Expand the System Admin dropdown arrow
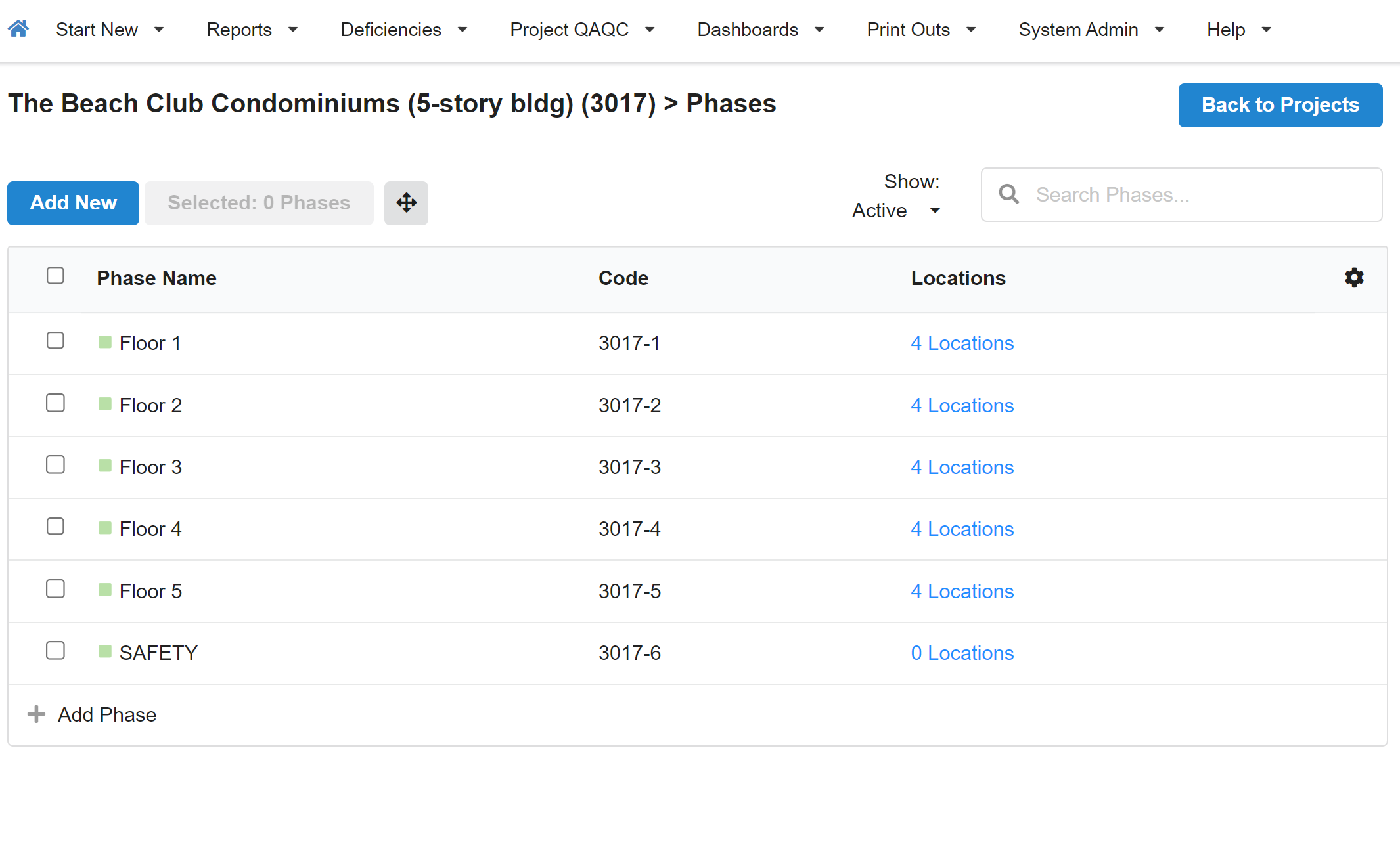The width and height of the screenshot is (1400, 853). [x=1160, y=30]
